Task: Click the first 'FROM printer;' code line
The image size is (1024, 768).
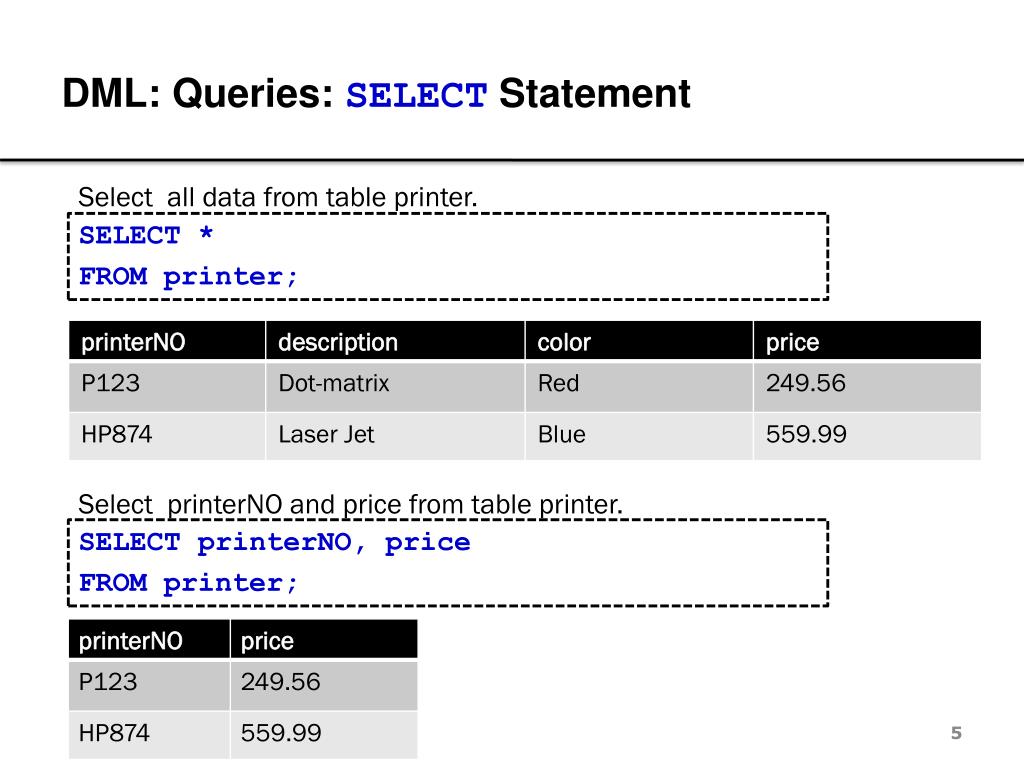Action: [x=188, y=277]
